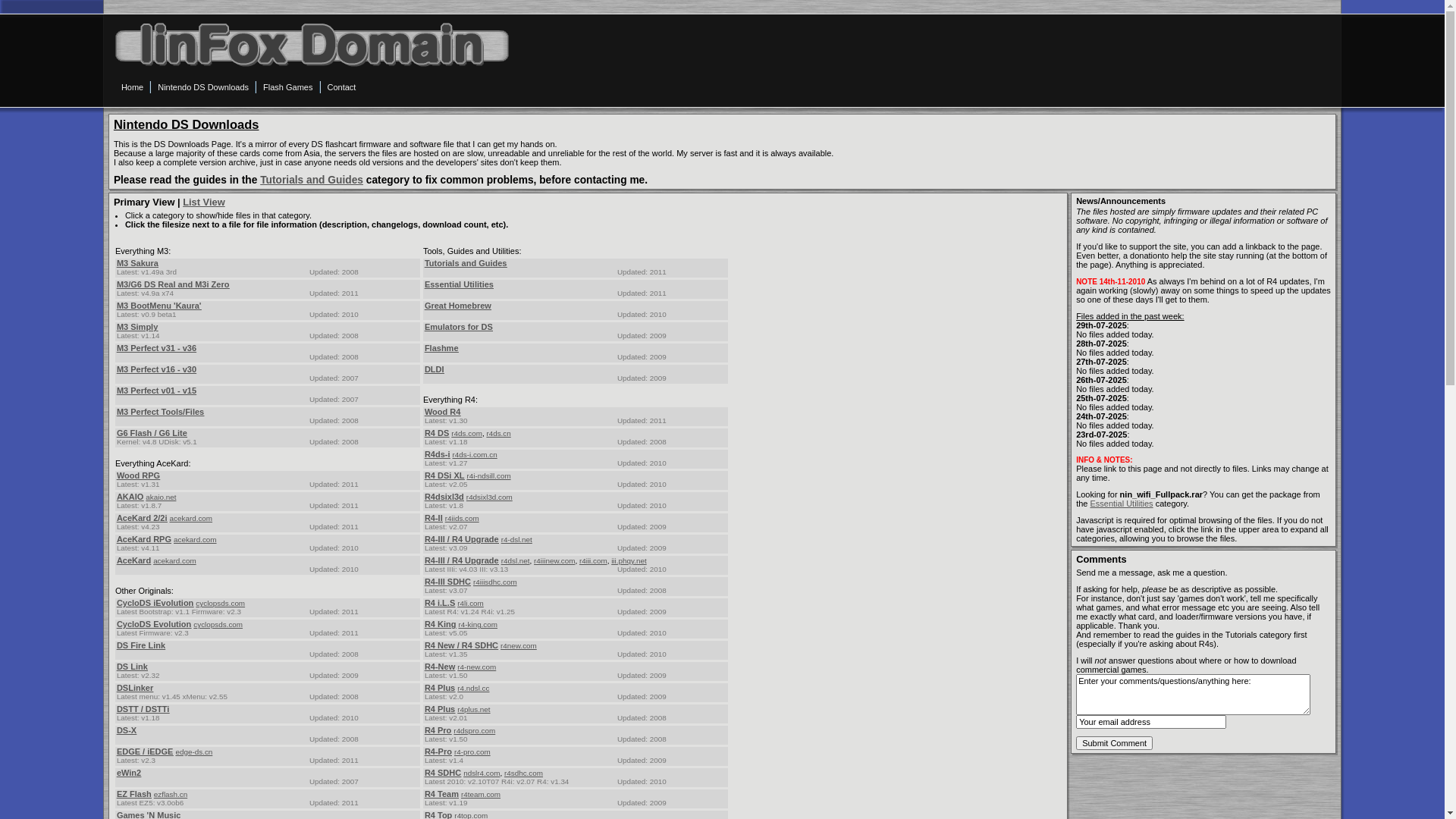
Task: Visit r4team.com link
Action: 481,795
